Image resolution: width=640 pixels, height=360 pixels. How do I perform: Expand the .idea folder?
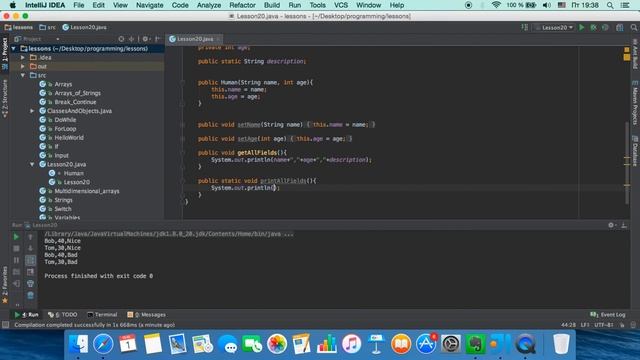[23, 58]
